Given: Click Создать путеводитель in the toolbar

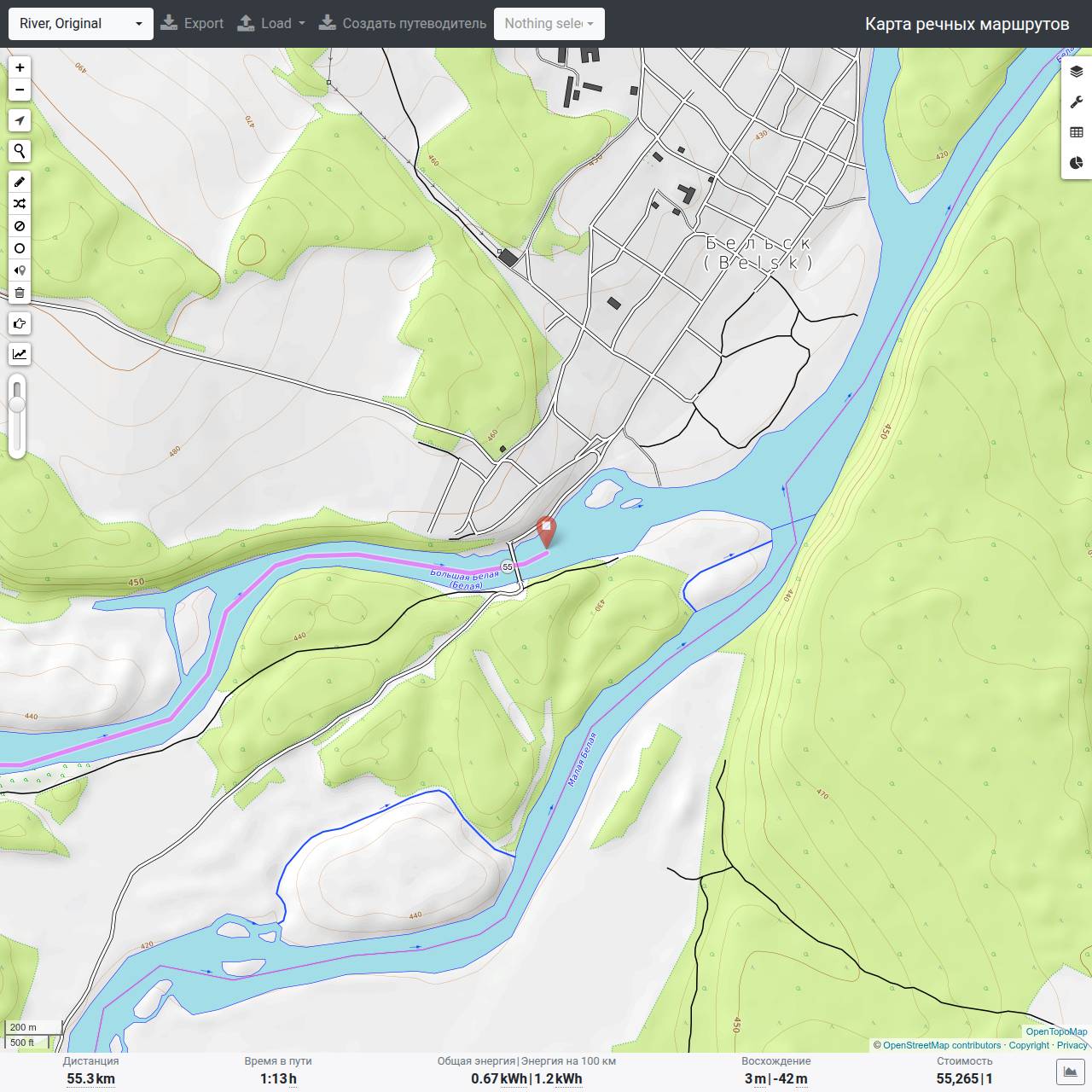Looking at the screenshot, I should 403,24.
